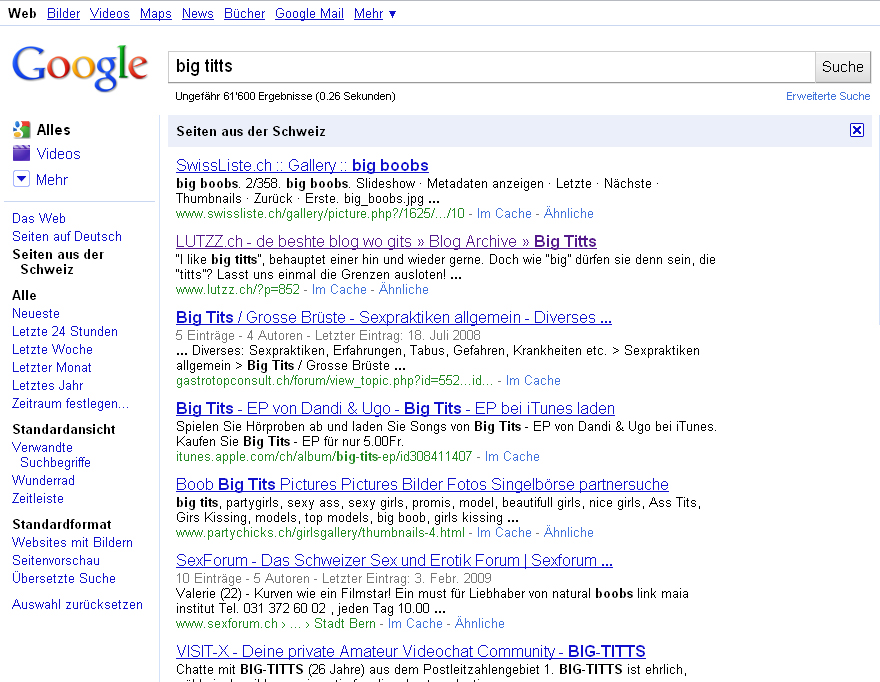This screenshot has height=682, width=880.
Task: Filter results to Seiten auf Deutsch
Action: (x=67, y=236)
